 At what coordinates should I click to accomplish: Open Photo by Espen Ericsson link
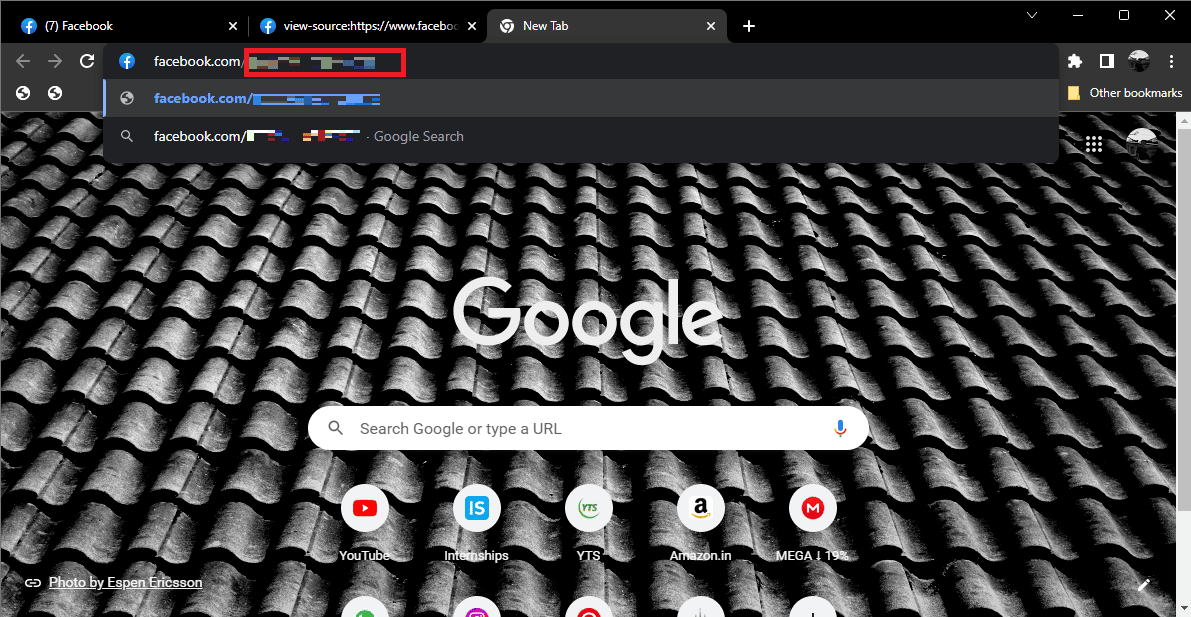pyautogui.click(x=125, y=583)
